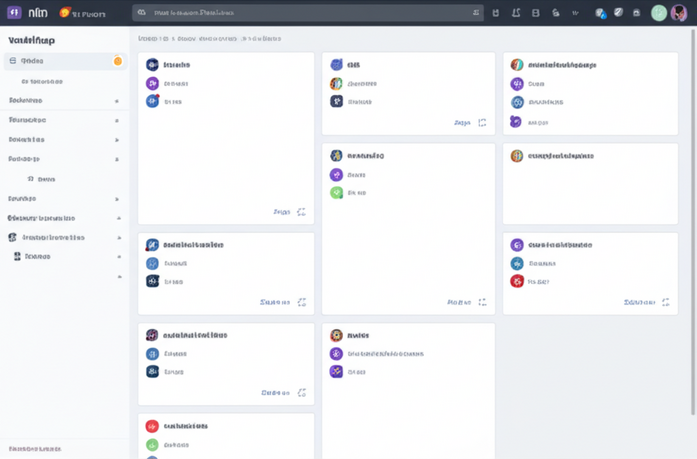The height and width of the screenshot is (459, 697).
Task: Click the vertical scrollbar at the window's right edge
Action: pos(693,222)
